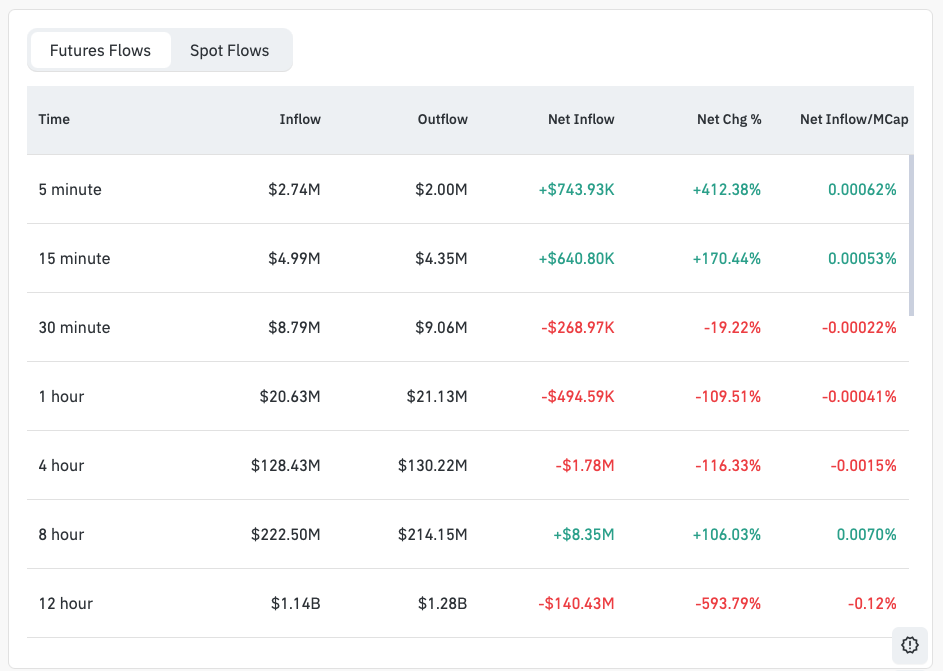Select the Futures Flows tab

click(100, 50)
